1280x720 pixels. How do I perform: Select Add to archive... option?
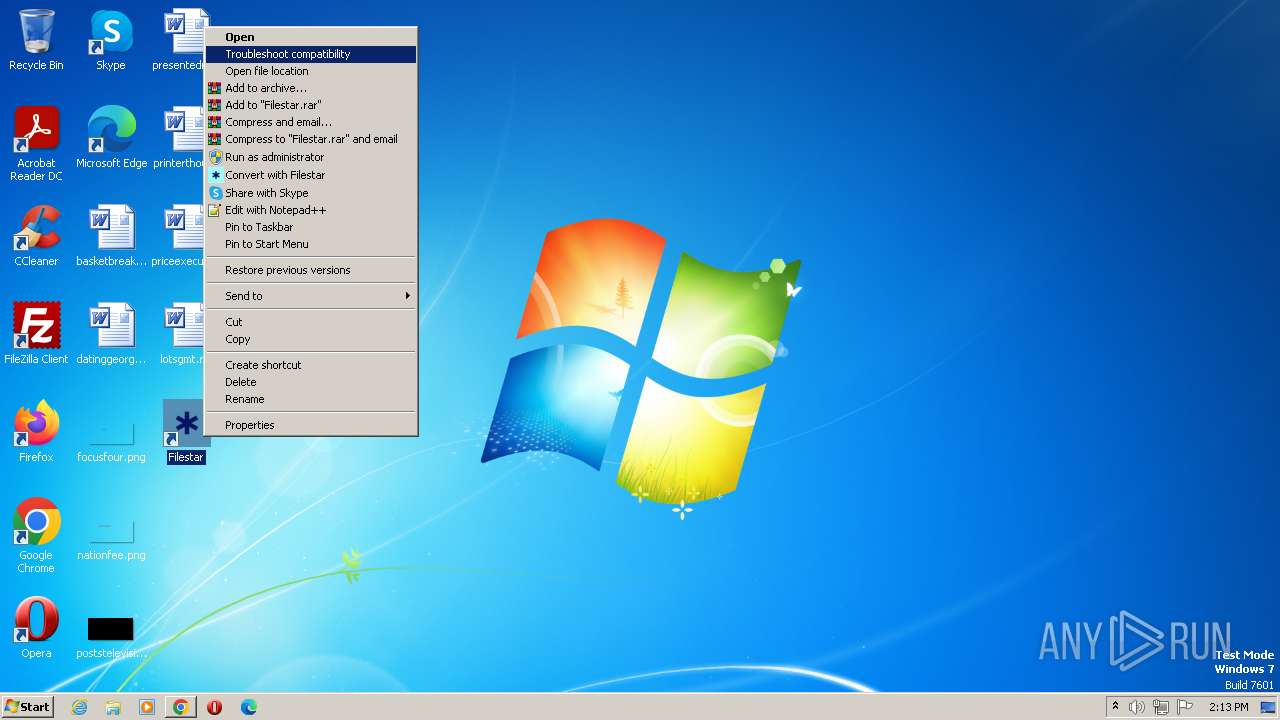click(311, 88)
